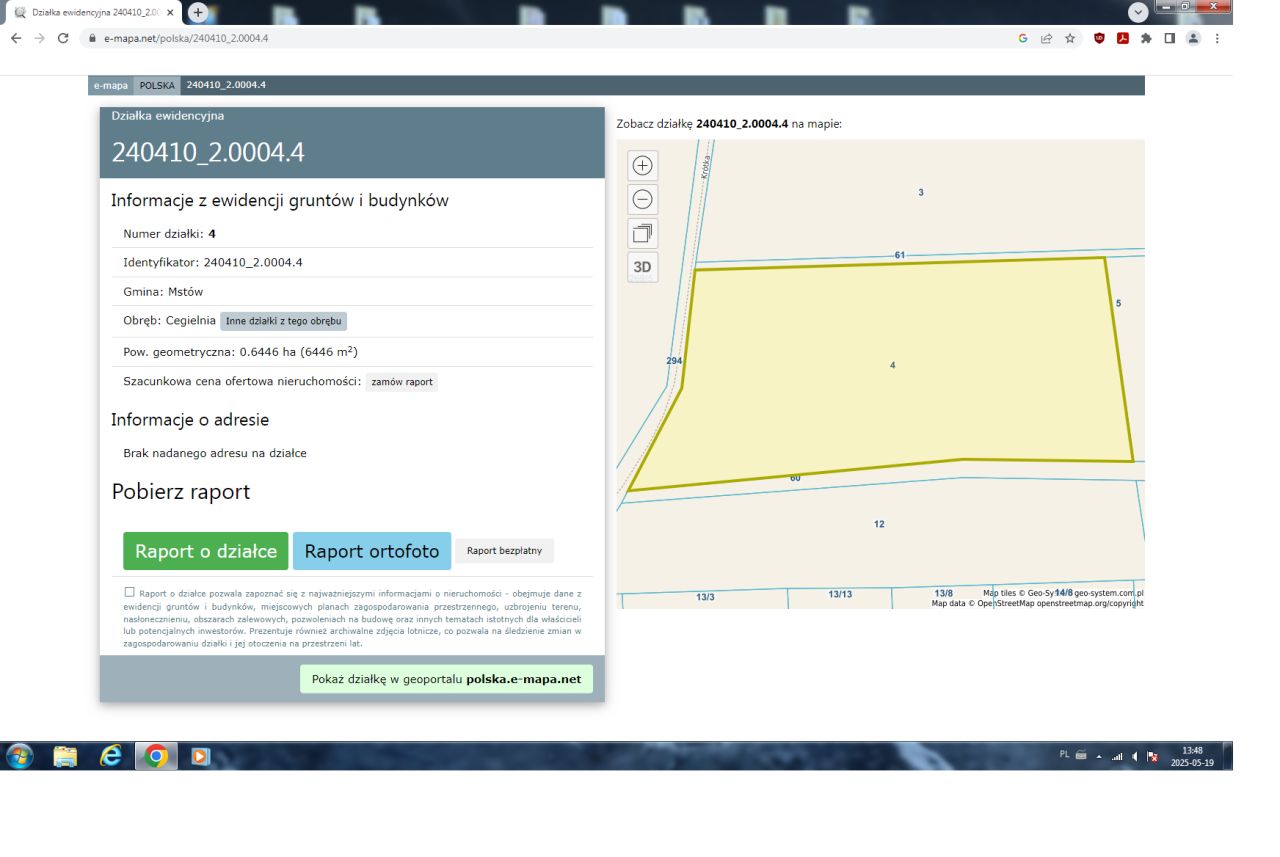
Task: Go to e-mapa breadcrumb home
Action: pos(111,85)
